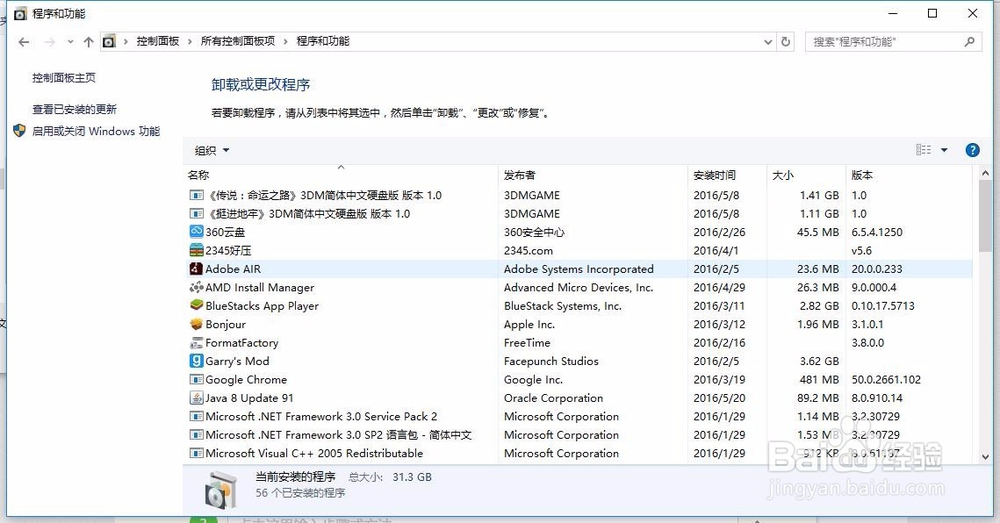Click the 2345好压 archive icon

(x=196, y=250)
